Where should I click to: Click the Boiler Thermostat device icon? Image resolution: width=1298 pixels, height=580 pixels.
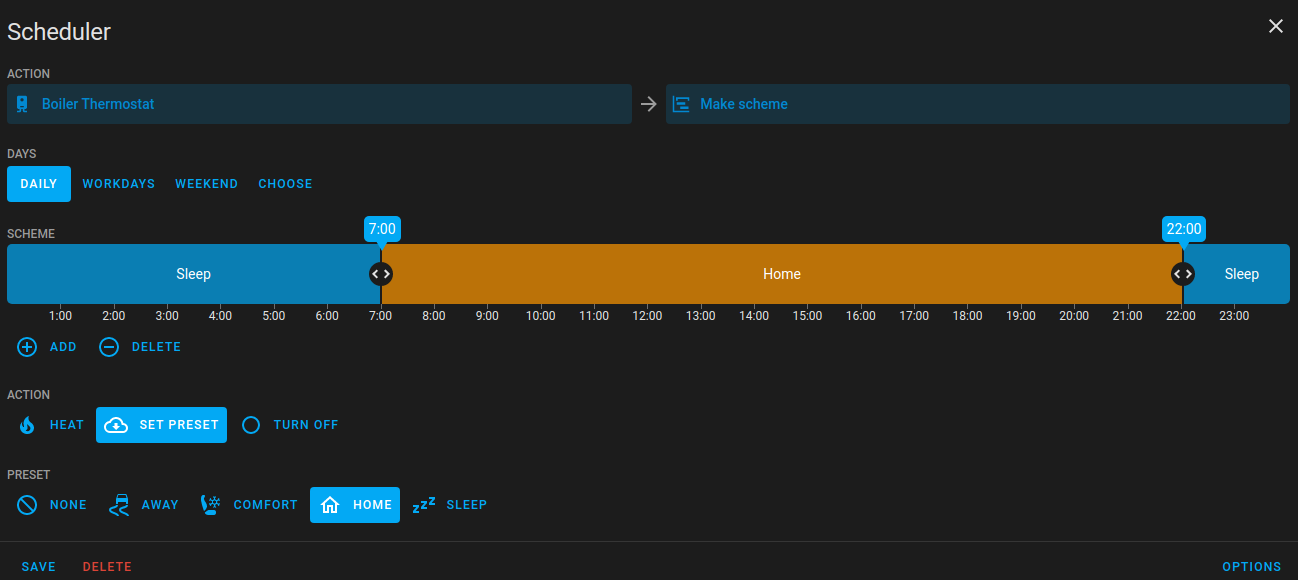pyautogui.click(x=22, y=104)
